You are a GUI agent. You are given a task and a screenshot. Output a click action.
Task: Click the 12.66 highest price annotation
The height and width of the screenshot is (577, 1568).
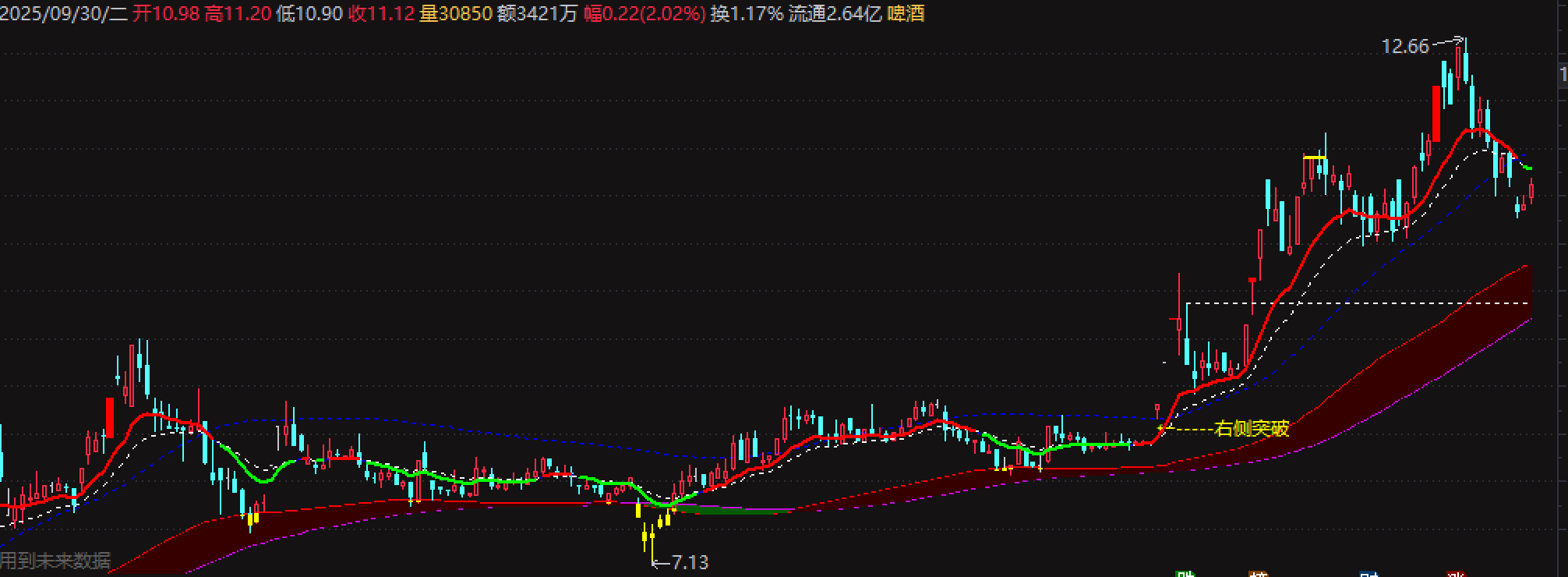pyautogui.click(x=1404, y=47)
